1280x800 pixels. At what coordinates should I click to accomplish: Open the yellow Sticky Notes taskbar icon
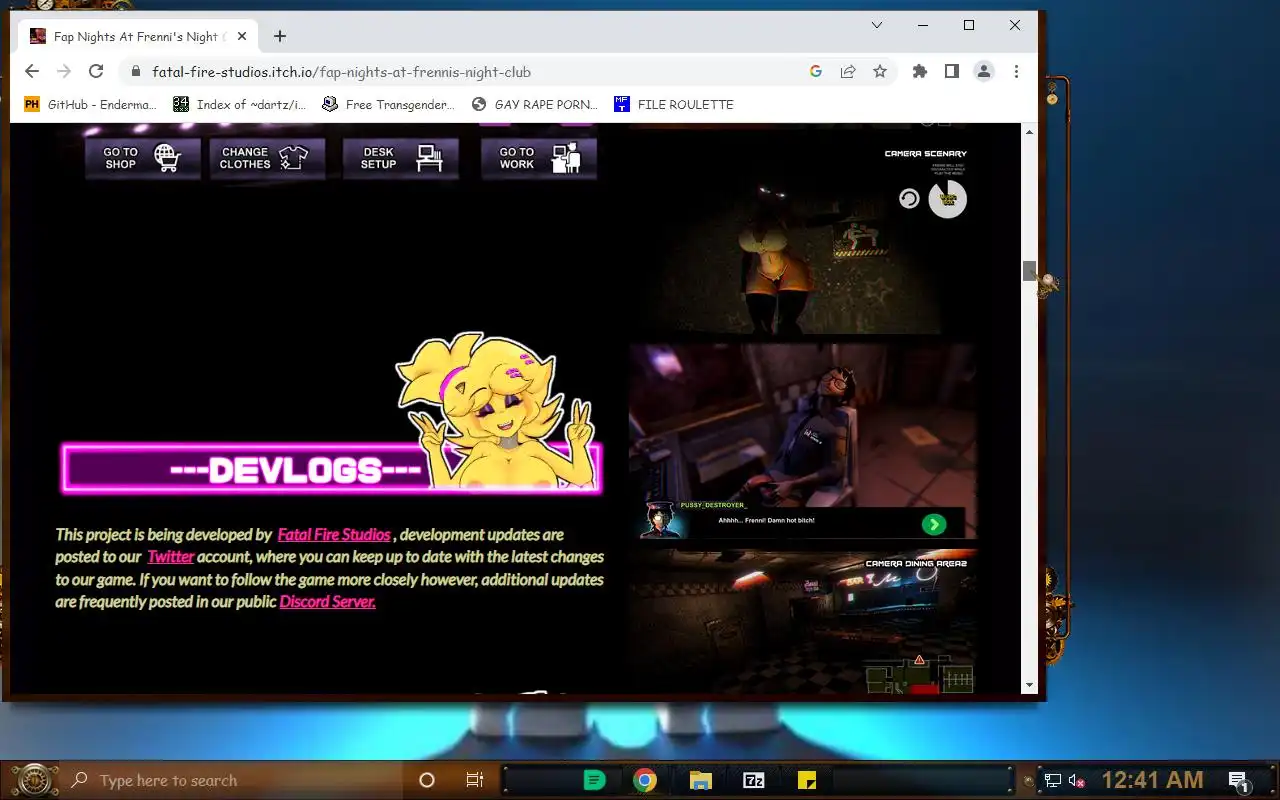click(807, 780)
